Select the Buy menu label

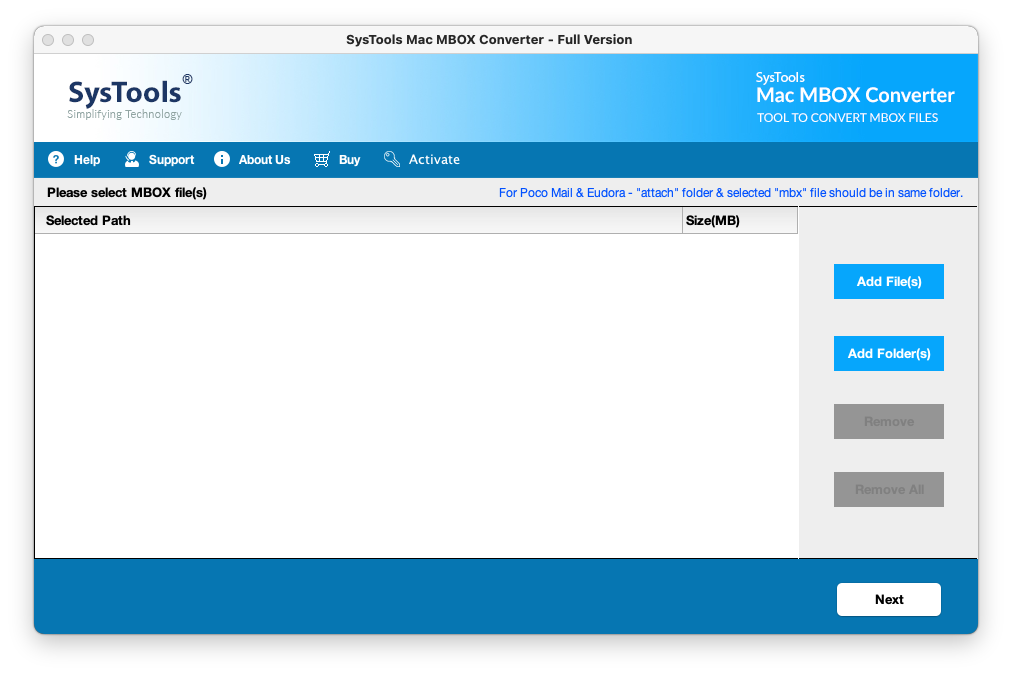[x=349, y=159]
